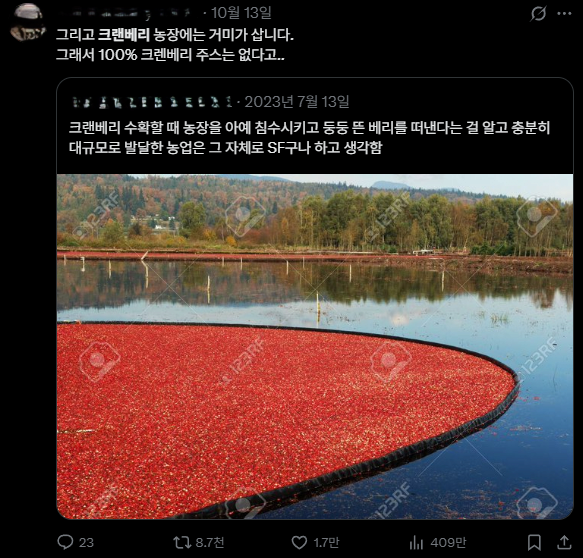Open the poster's profile avatar
583x558 pixels.
point(28,22)
